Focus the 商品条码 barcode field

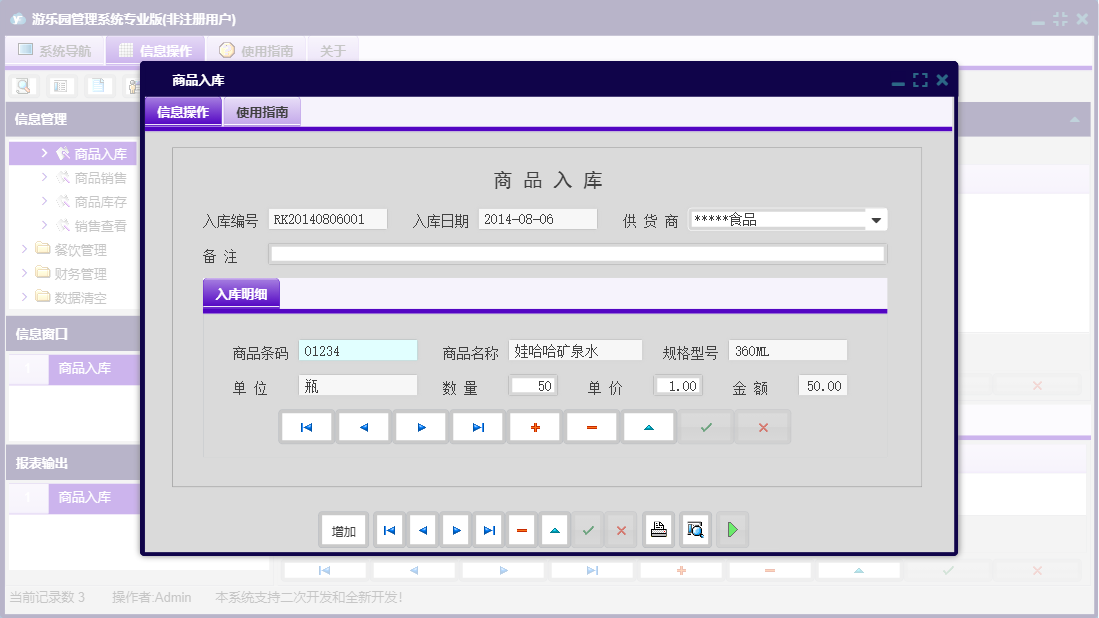point(358,351)
